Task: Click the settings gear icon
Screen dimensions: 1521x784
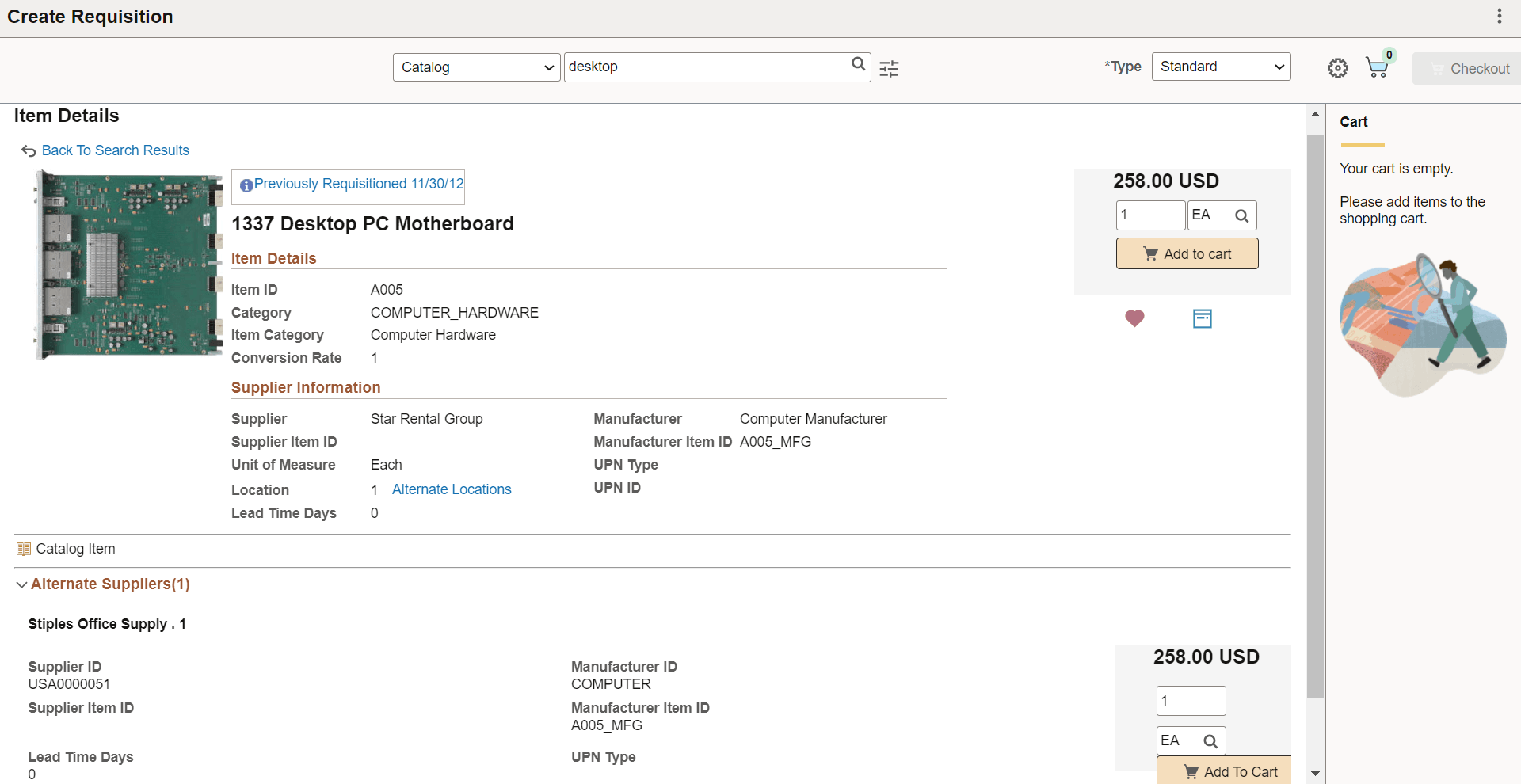Action: (x=1338, y=68)
